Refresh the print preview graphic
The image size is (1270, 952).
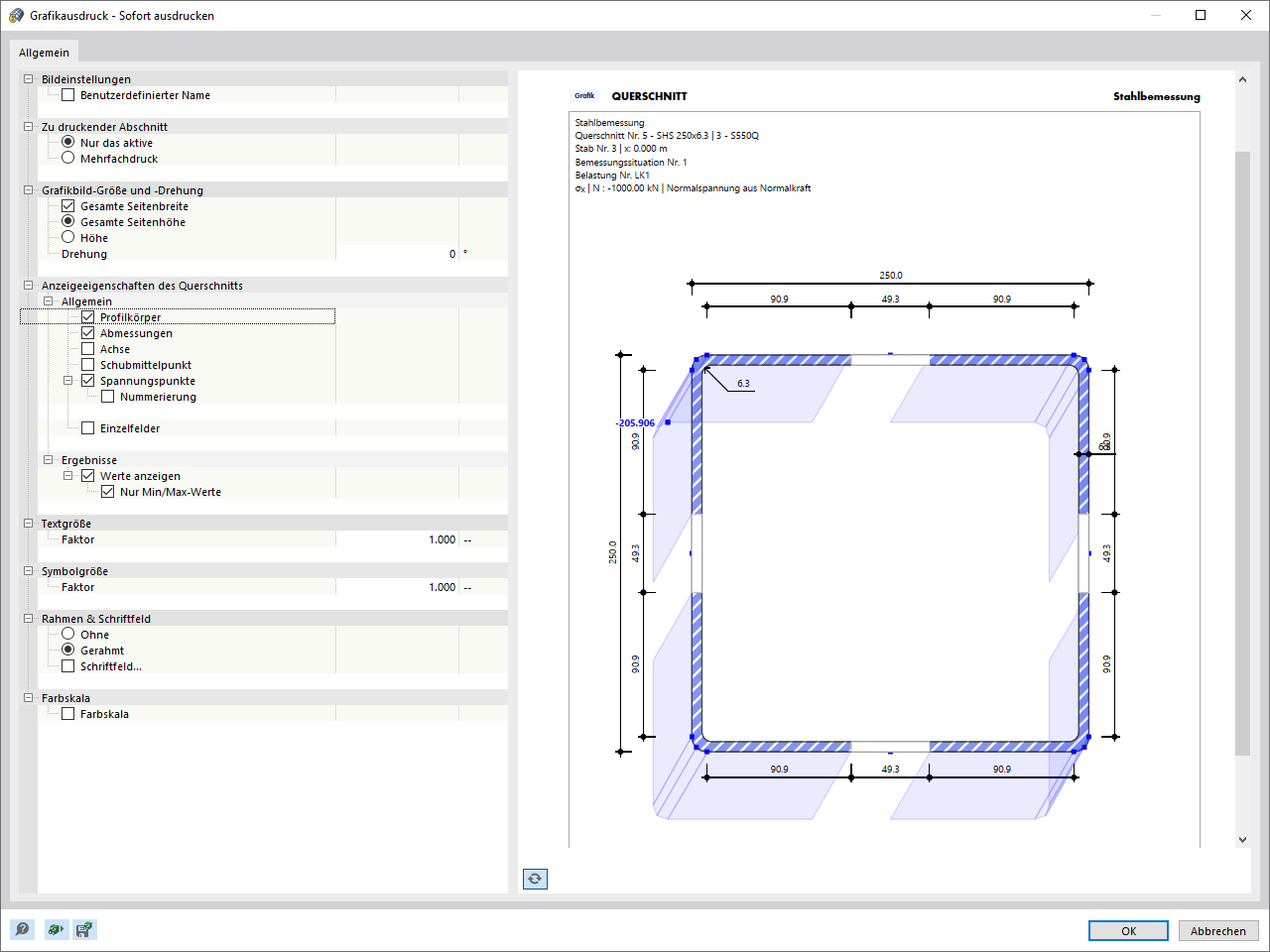535,879
